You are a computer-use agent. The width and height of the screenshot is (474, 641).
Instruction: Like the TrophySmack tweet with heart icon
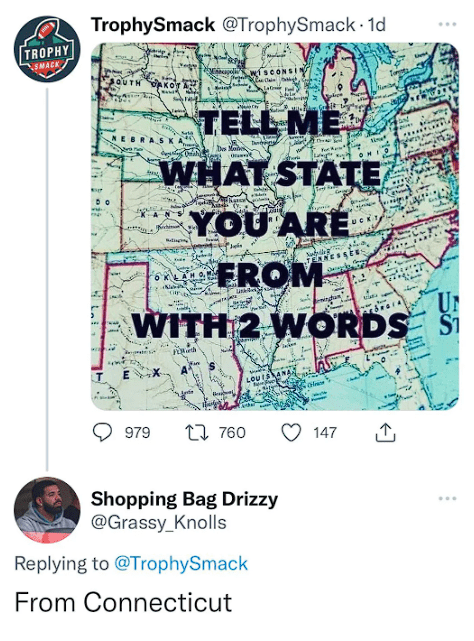(292, 433)
